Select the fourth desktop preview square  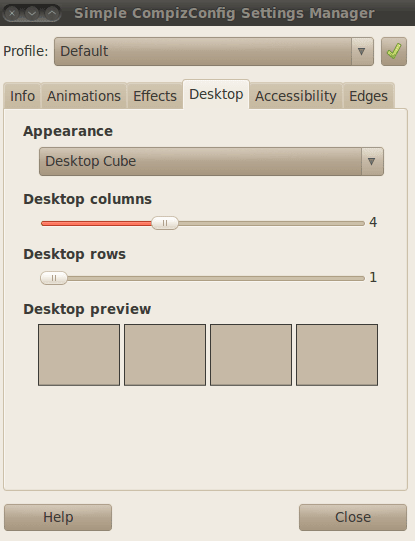pyautogui.click(x=337, y=355)
